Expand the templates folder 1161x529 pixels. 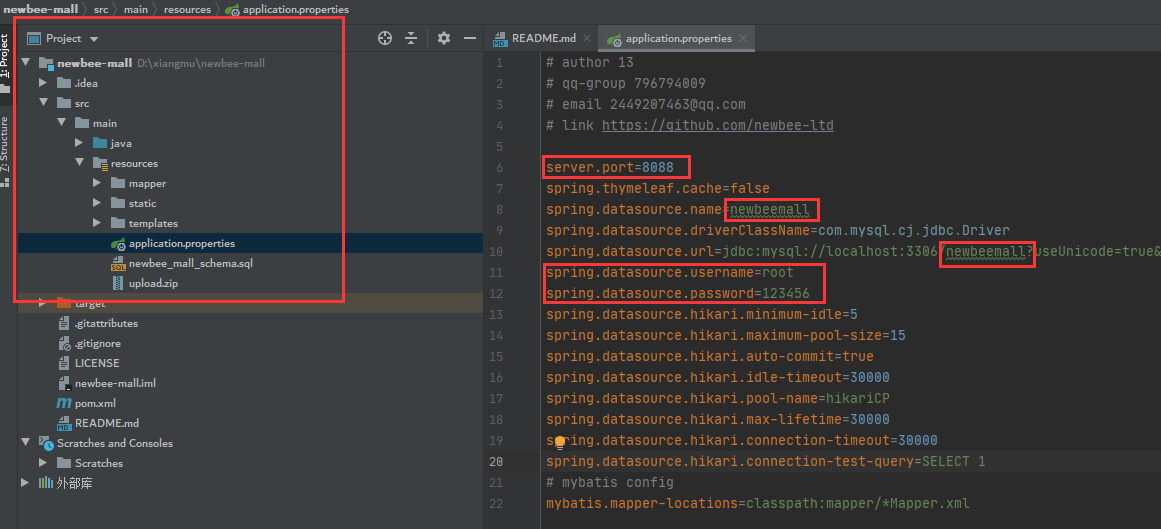97,223
